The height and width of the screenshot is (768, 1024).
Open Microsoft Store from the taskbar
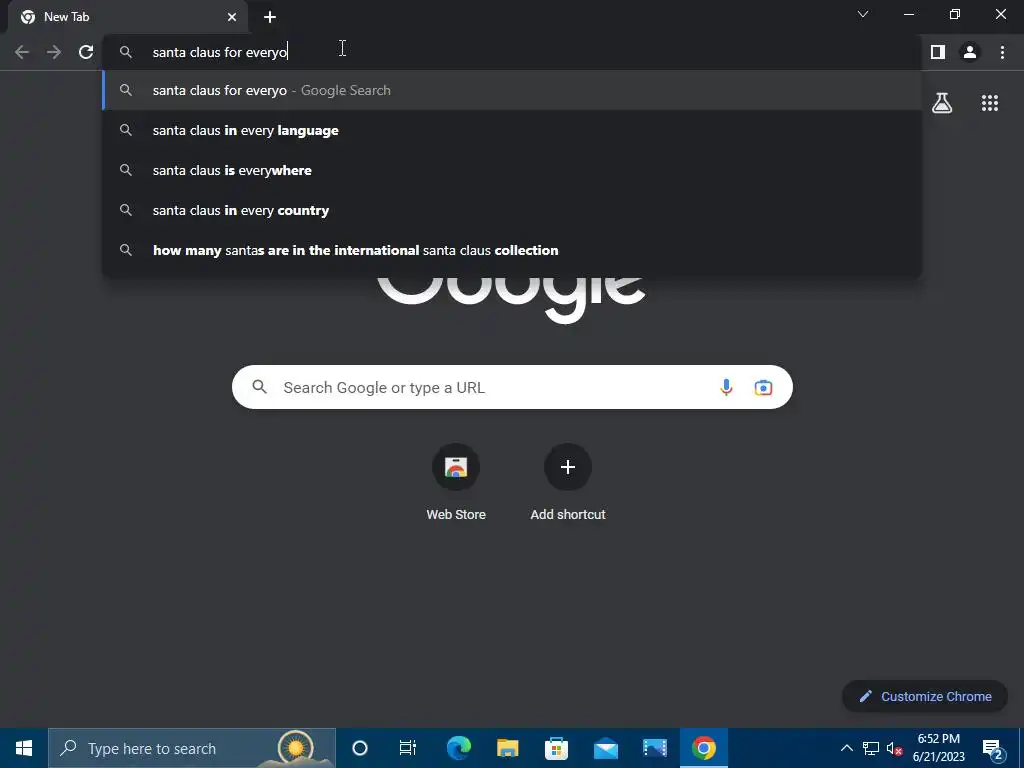(556, 748)
